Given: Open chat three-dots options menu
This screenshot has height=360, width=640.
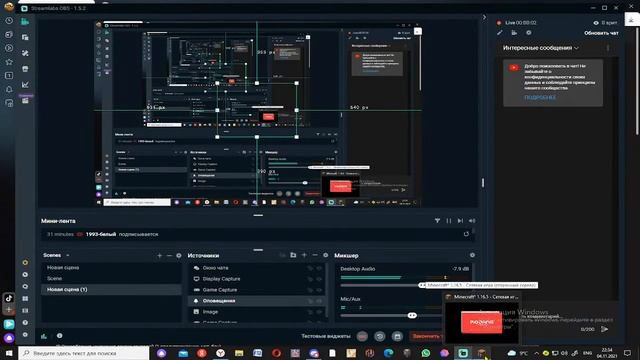Looking at the screenshot, I should pyautogui.click(x=608, y=48).
